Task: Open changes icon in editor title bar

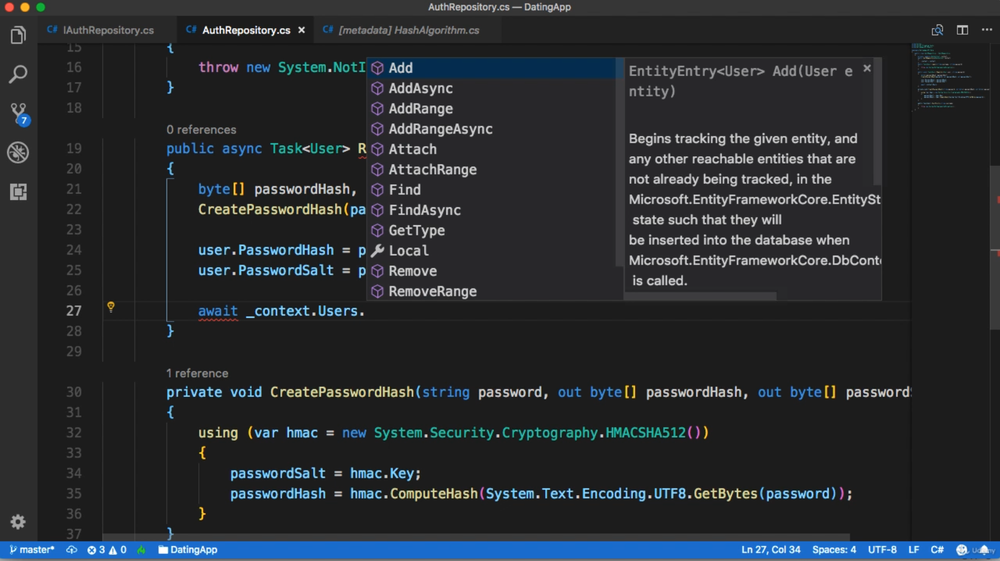Action: tap(937, 30)
